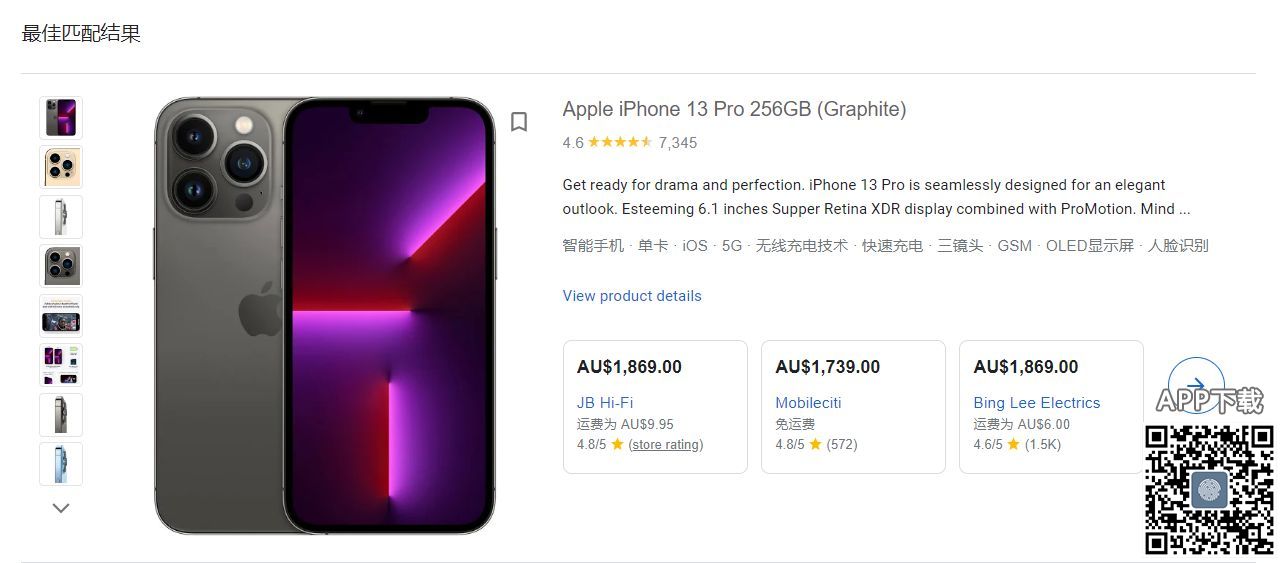Click the main iPhone product image
1282x563 pixels.
pos(324,315)
